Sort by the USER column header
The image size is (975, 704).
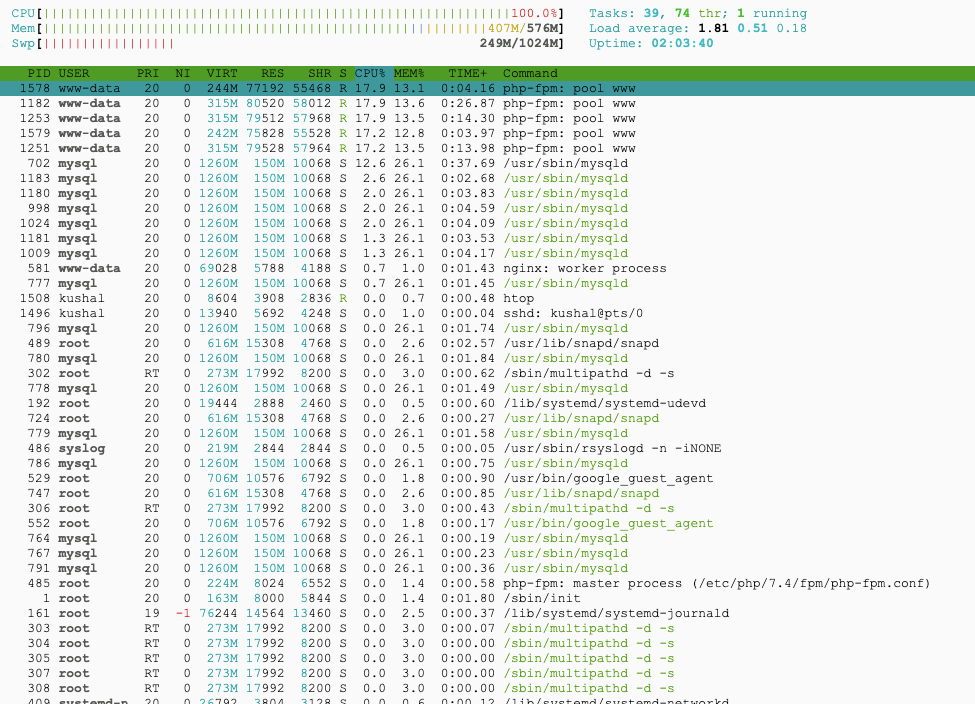point(74,73)
